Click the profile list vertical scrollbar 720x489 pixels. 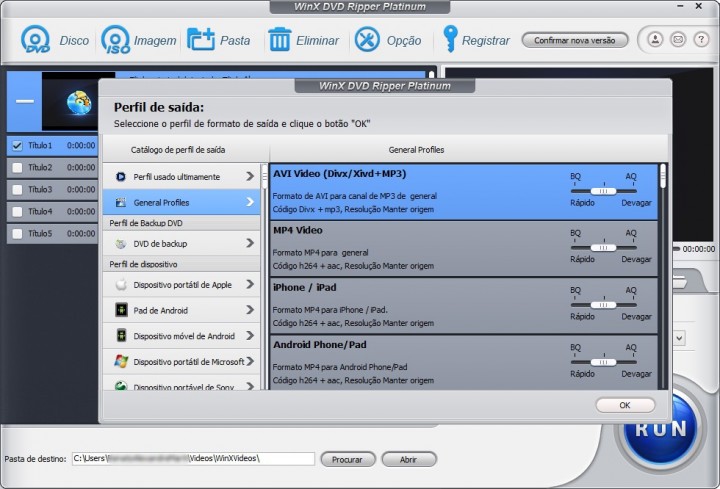663,176
